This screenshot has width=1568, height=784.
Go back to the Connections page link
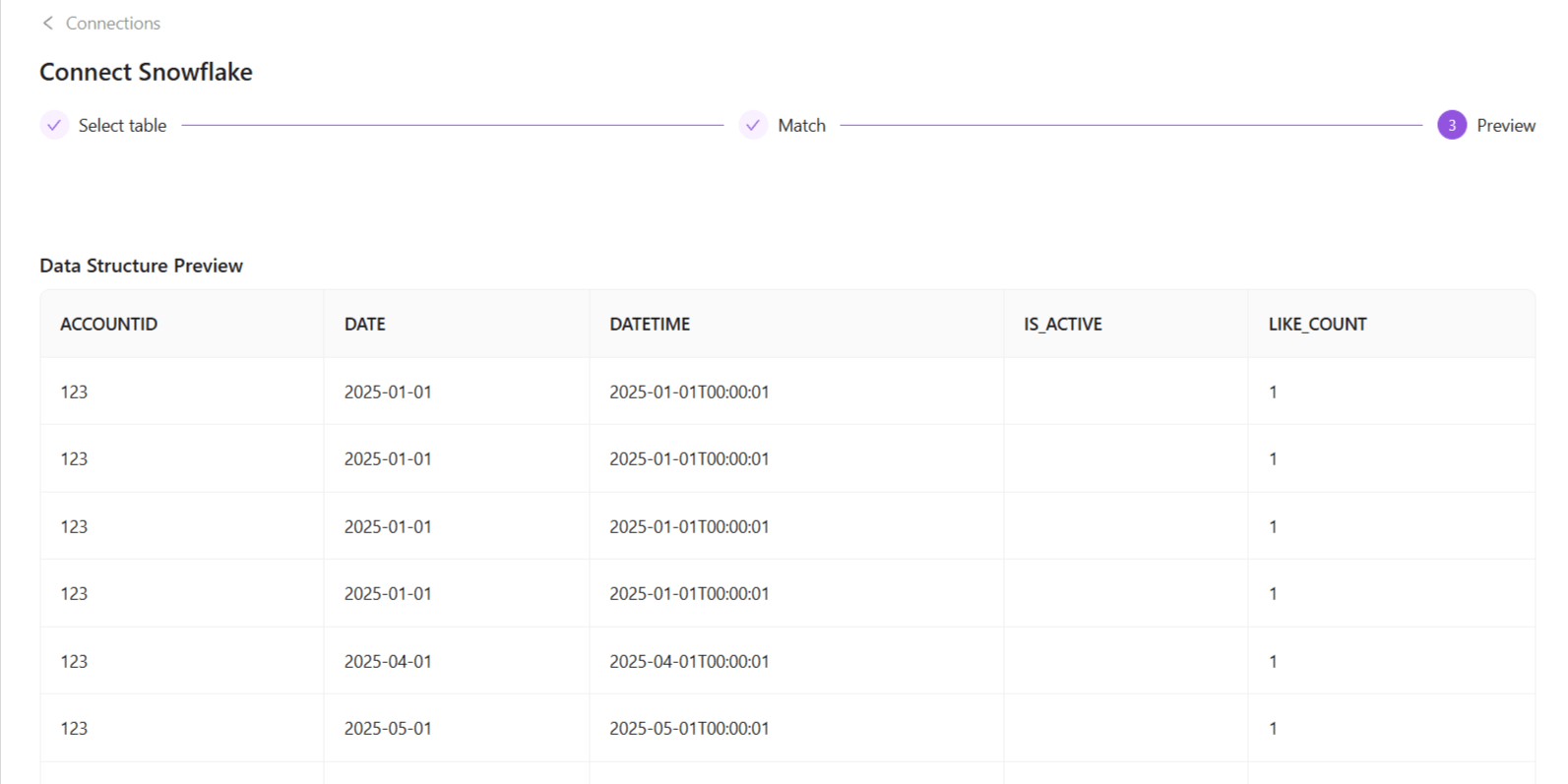tap(112, 23)
